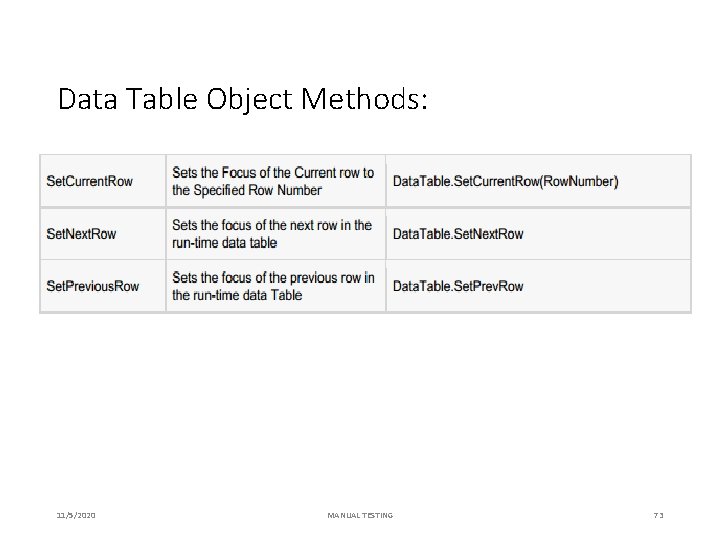The height and width of the screenshot is (540, 720).
Task: Click the SetCurrentRow description text cell
Action: coord(276,181)
